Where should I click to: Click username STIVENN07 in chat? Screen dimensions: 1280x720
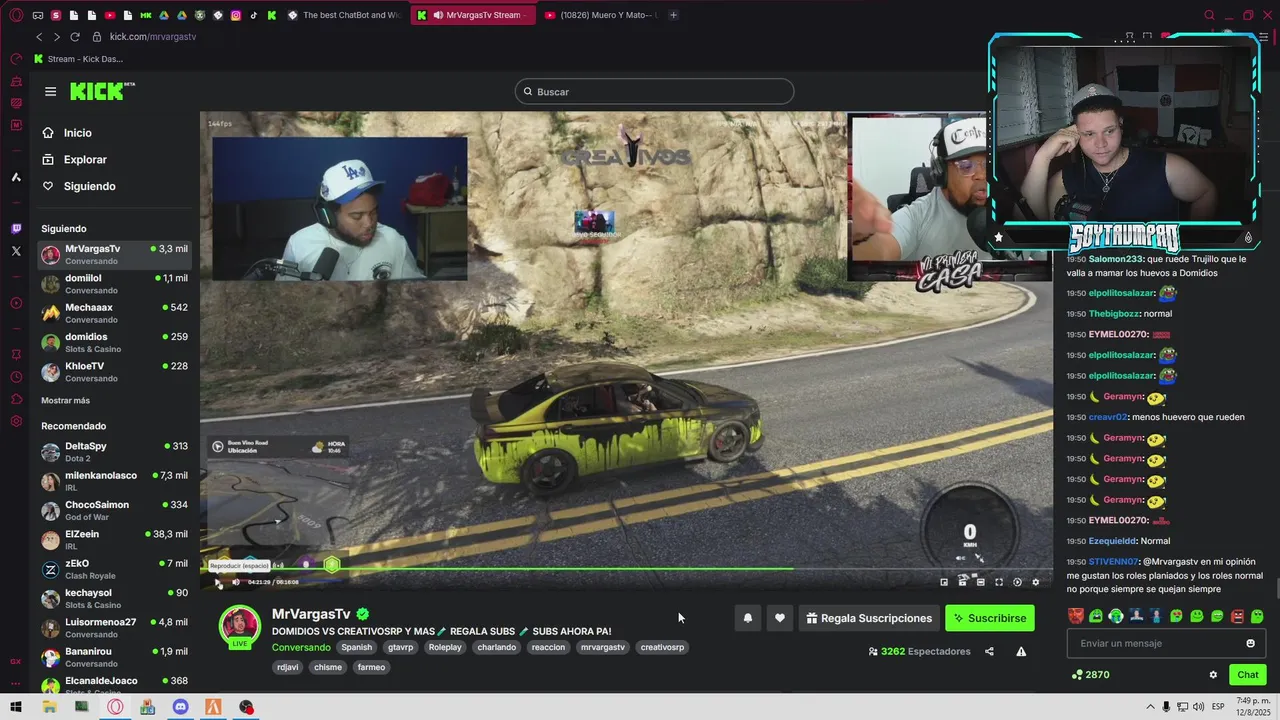(1113, 562)
